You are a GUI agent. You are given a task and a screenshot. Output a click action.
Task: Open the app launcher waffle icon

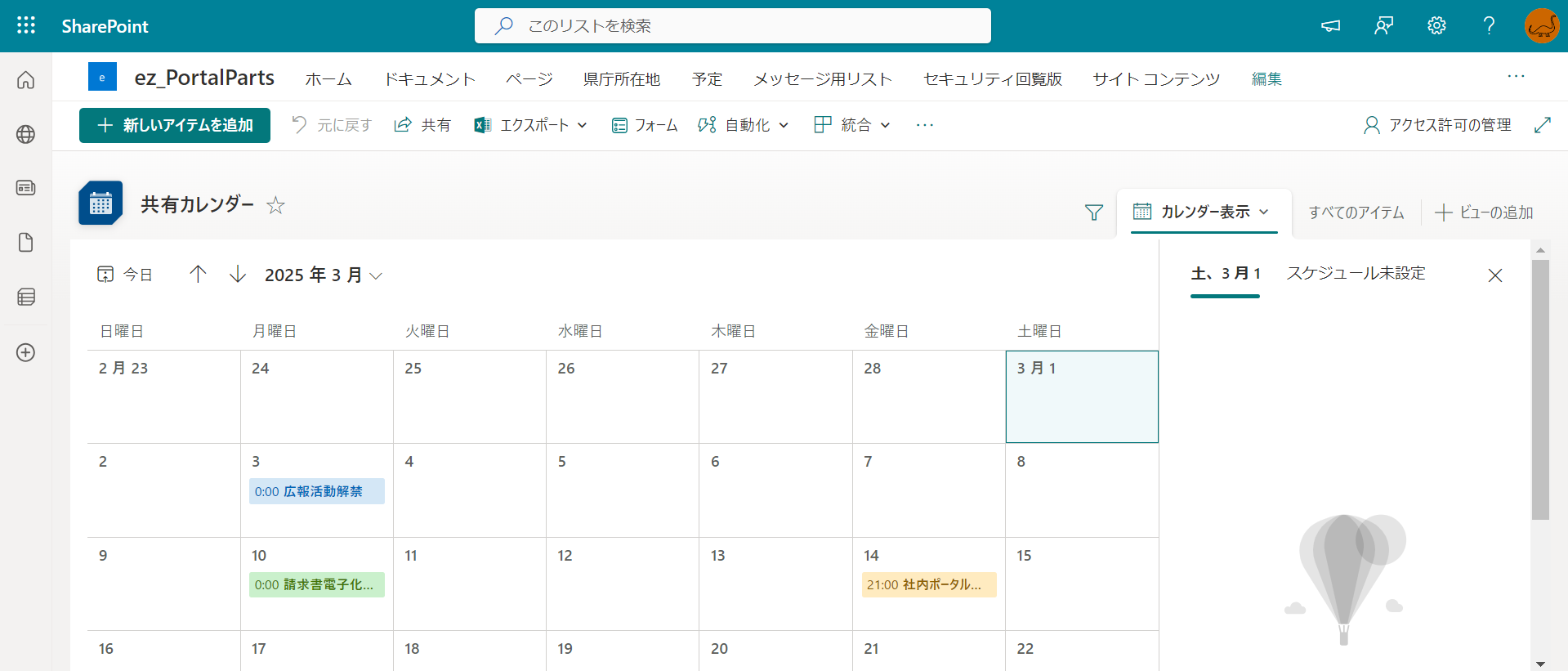click(26, 25)
